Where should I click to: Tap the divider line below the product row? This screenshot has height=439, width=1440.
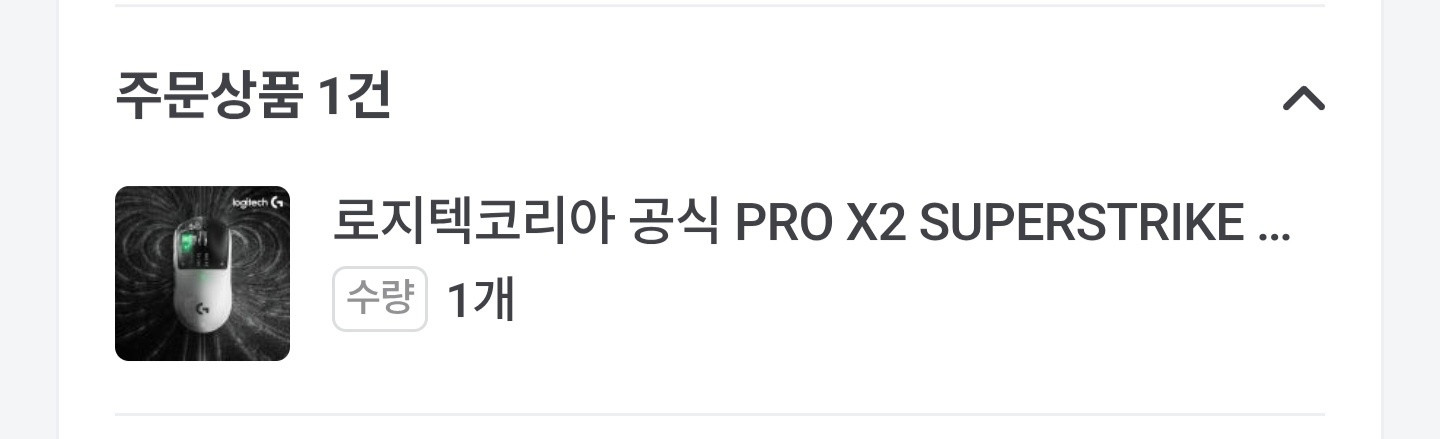(720, 413)
